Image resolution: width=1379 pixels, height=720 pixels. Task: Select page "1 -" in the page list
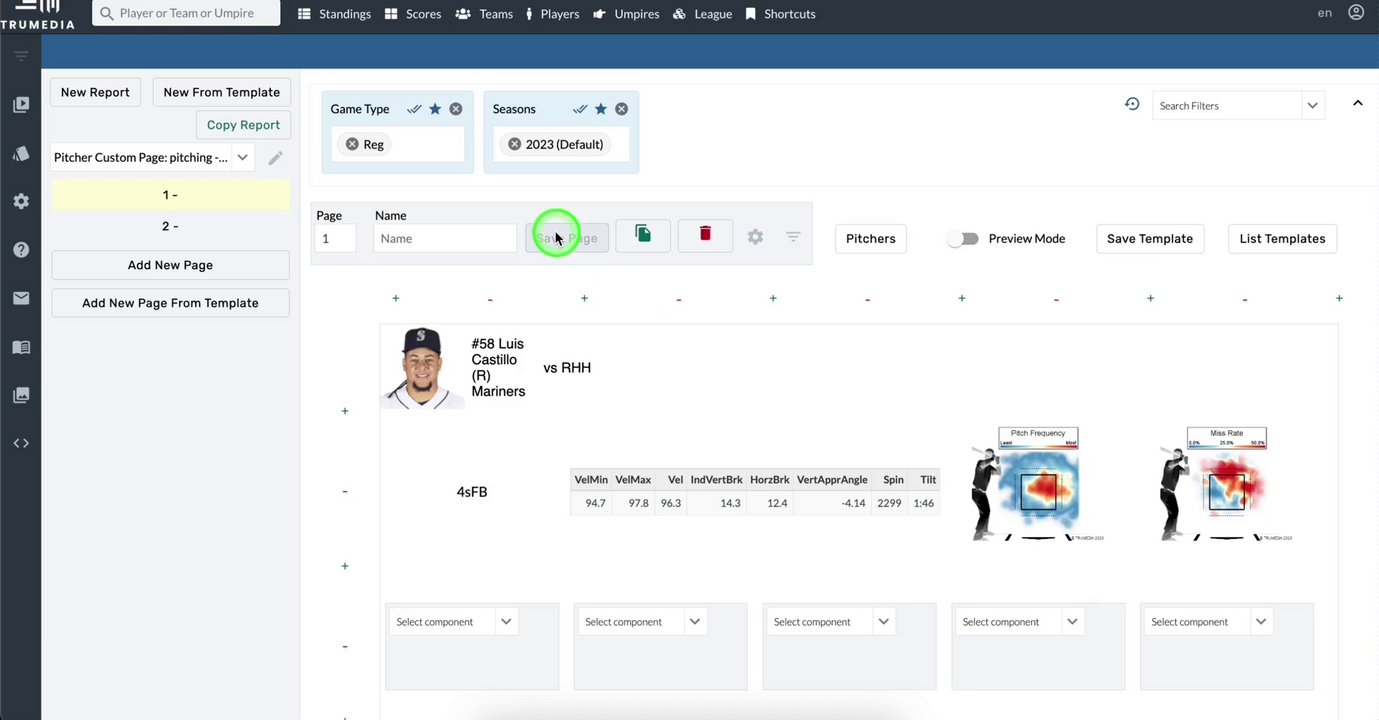pos(170,195)
